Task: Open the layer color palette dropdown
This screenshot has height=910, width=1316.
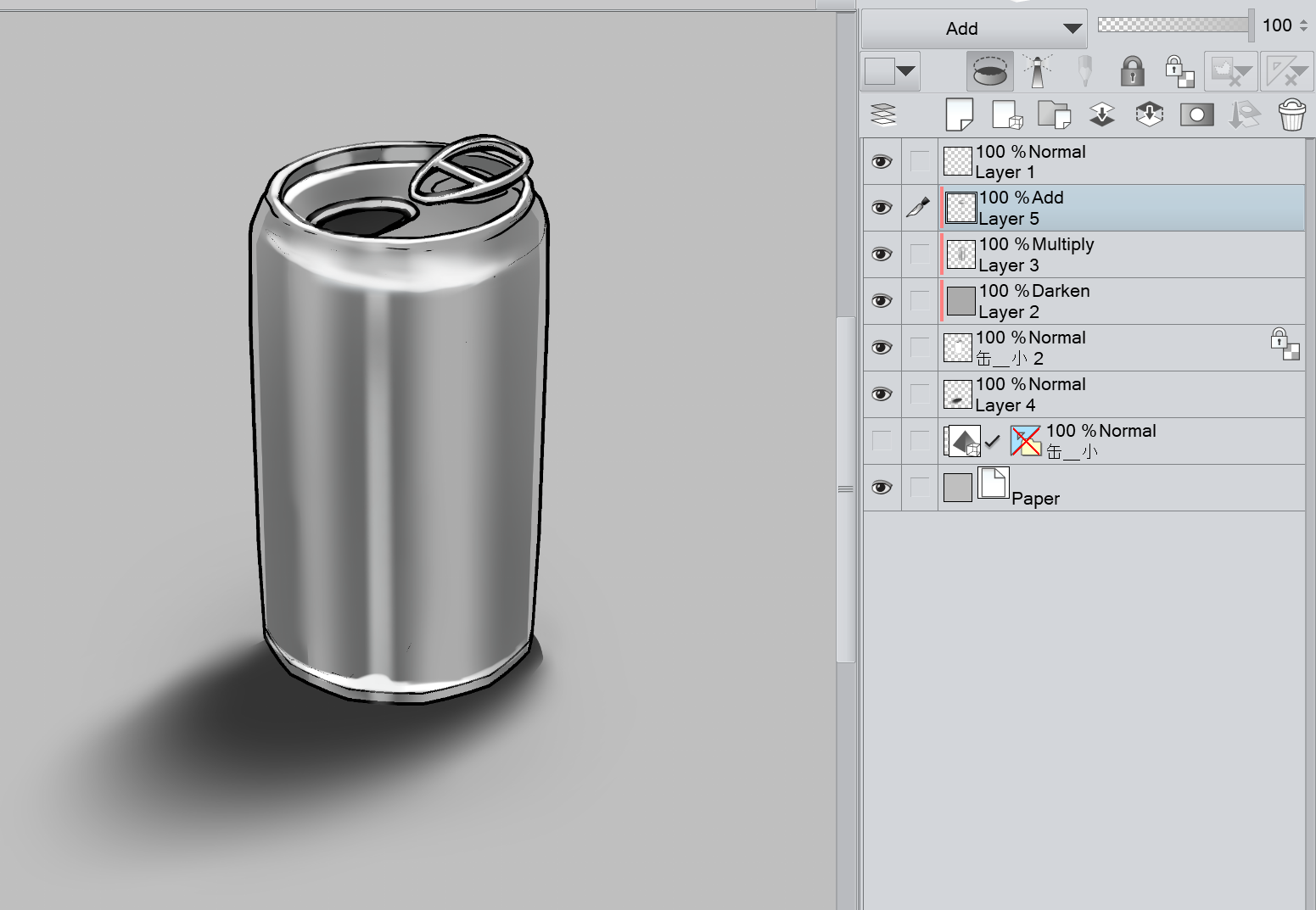Action: (905, 71)
